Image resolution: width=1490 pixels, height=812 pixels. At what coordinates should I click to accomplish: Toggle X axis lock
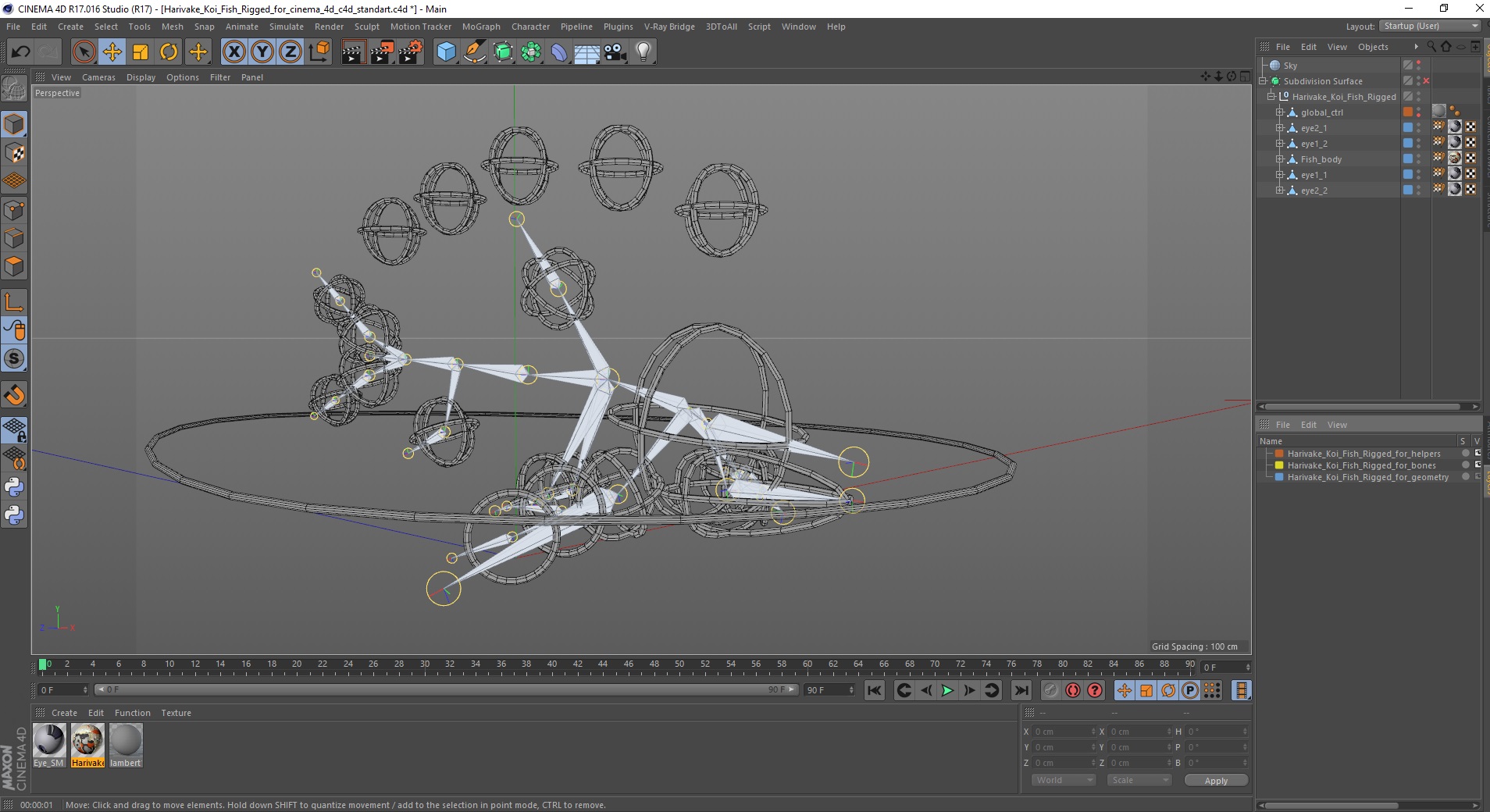pos(233,52)
